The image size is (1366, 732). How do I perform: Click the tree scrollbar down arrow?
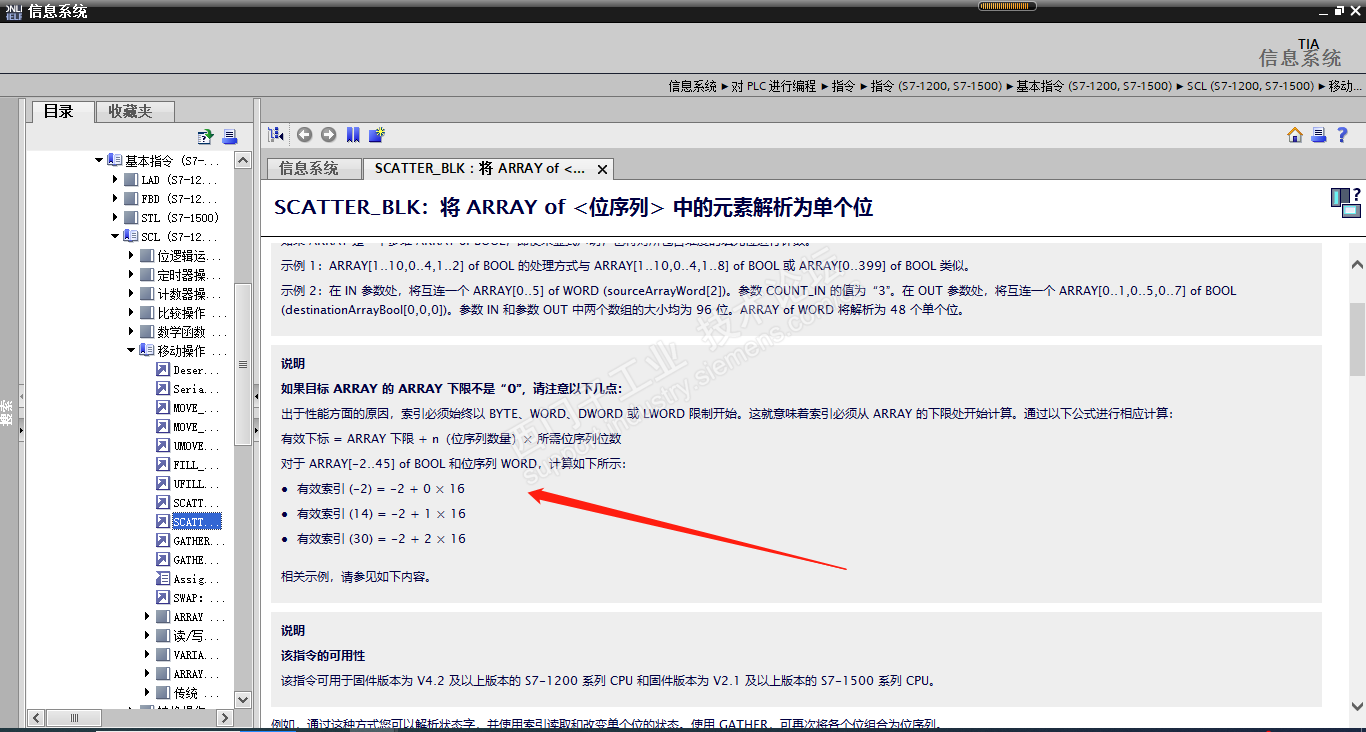[243, 700]
